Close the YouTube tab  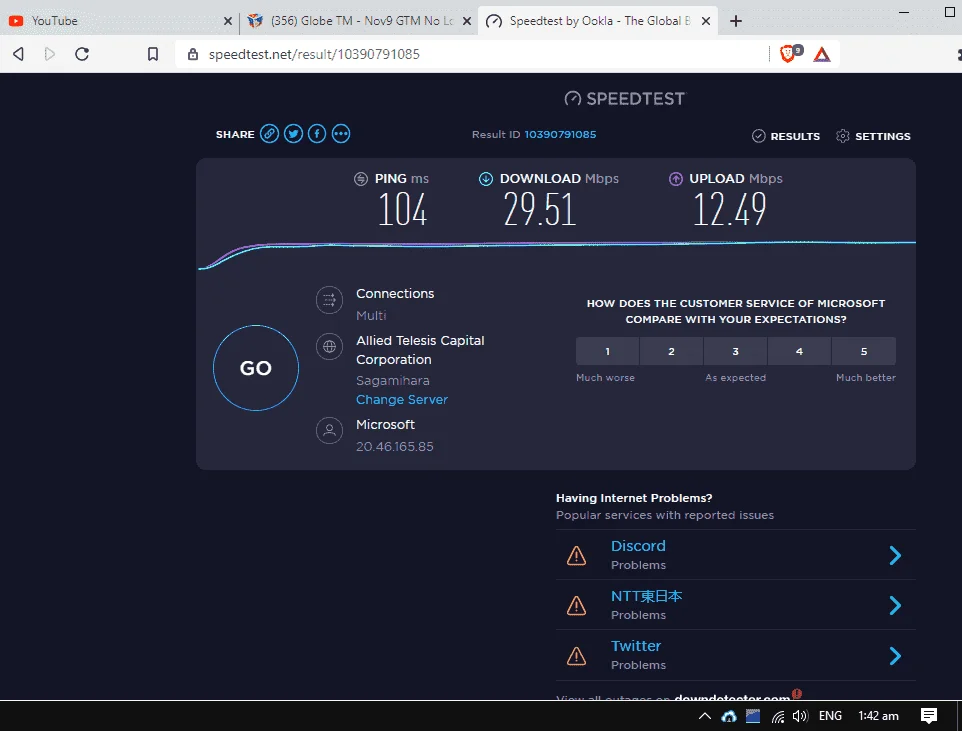click(228, 21)
